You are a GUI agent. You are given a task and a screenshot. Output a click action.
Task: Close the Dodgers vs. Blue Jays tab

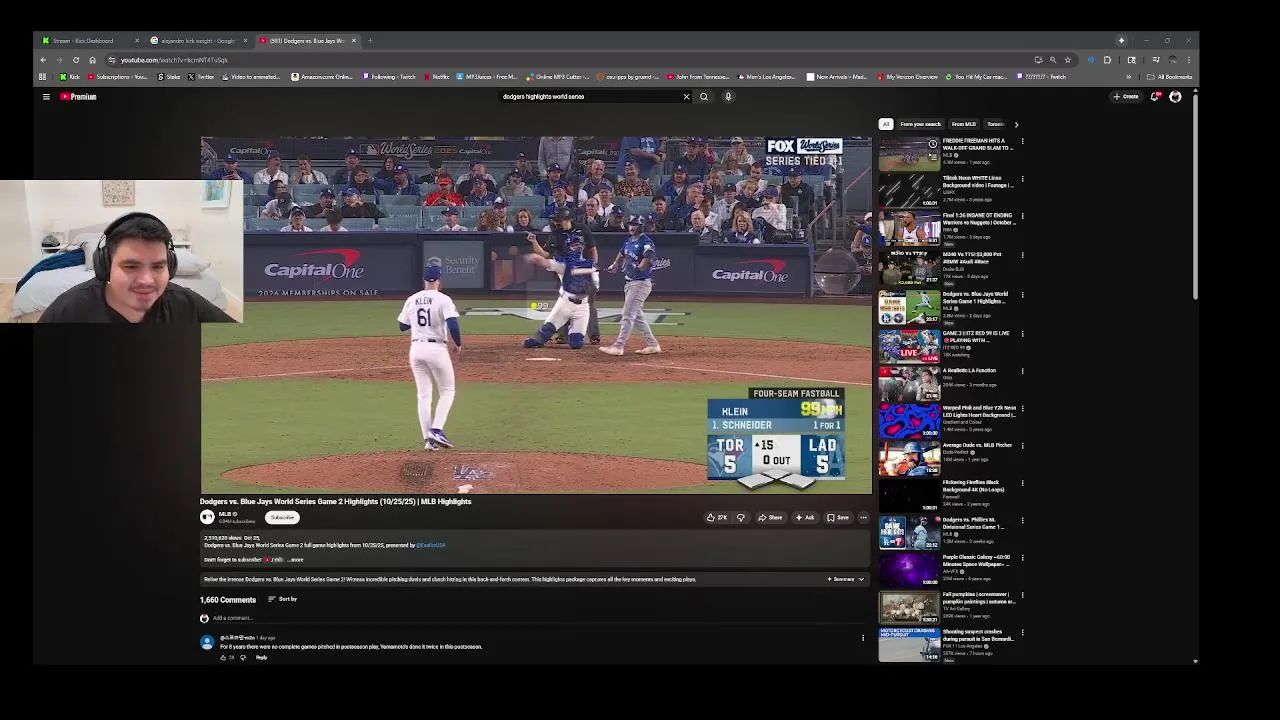tap(353, 41)
